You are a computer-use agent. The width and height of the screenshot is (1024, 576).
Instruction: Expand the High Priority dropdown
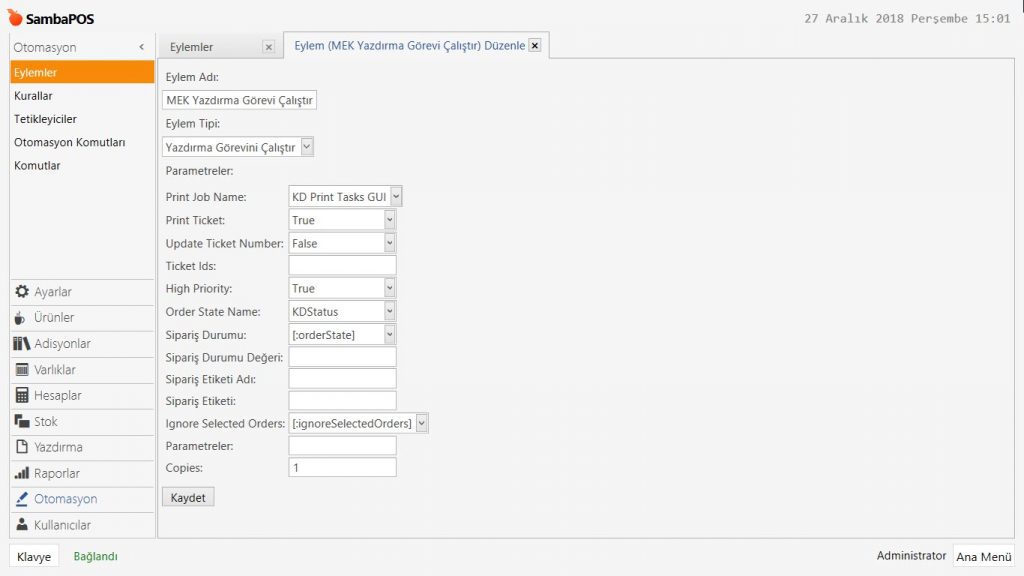390,289
